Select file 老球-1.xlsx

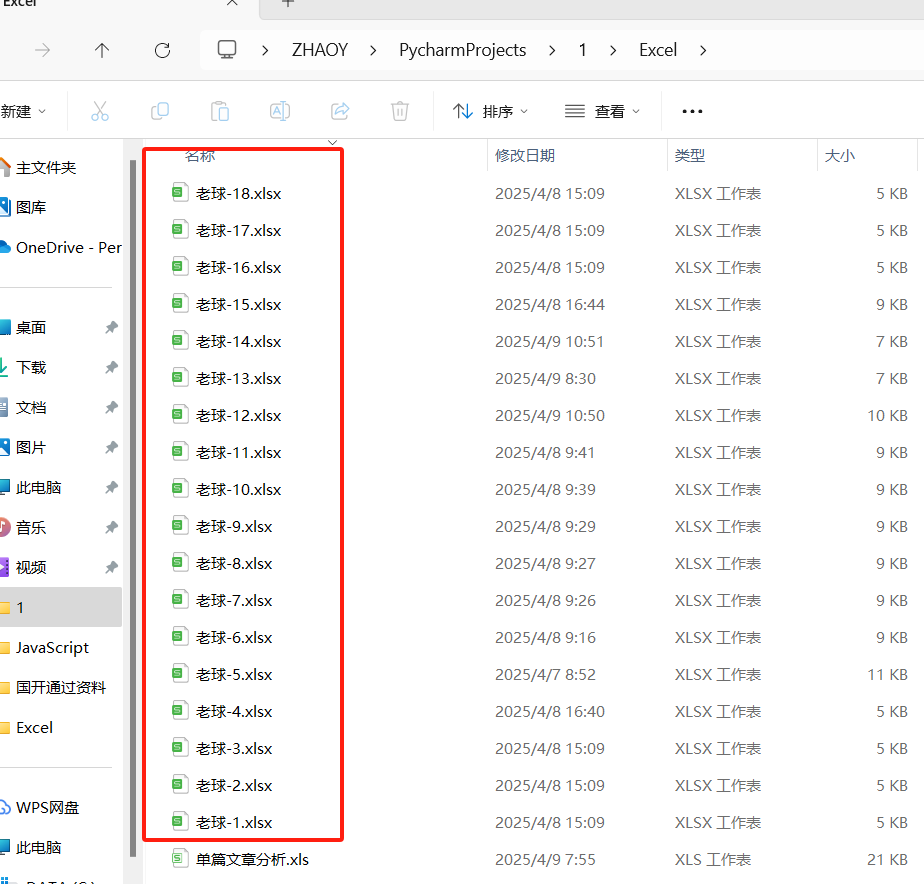[234, 823]
